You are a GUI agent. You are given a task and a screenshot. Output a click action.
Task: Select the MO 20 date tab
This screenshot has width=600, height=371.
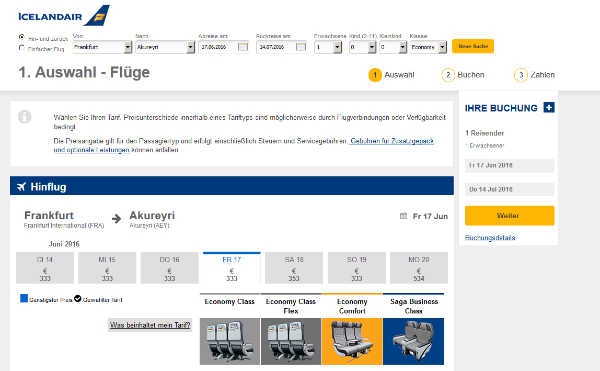[x=419, y=268]
